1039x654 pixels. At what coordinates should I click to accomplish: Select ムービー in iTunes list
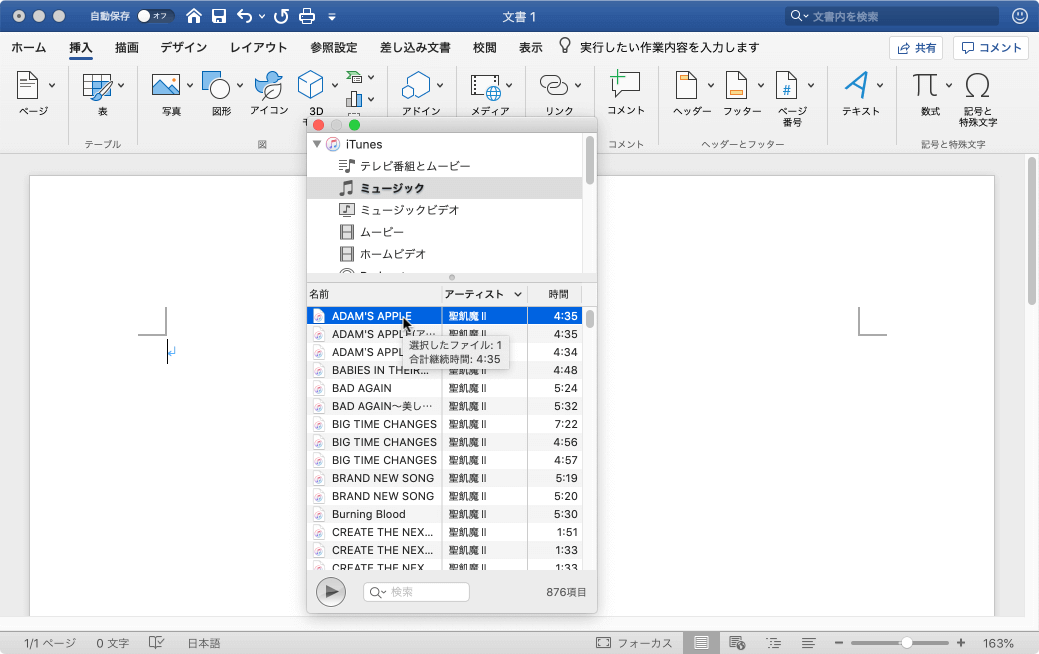445,232
